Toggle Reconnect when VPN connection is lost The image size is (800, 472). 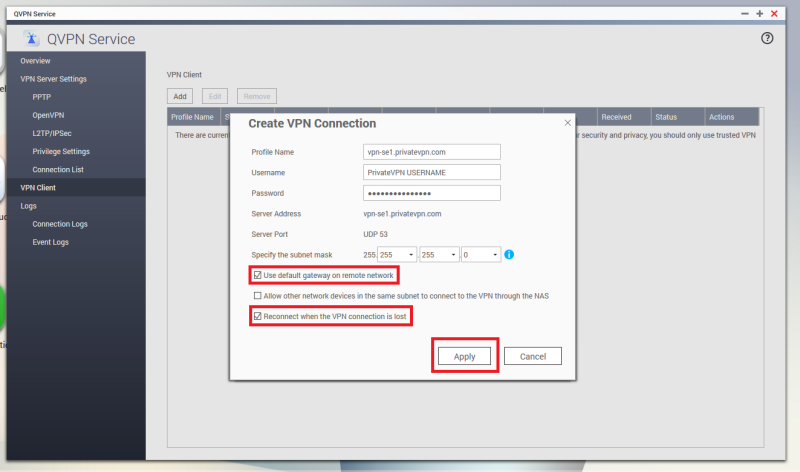[x=258, y=316]
